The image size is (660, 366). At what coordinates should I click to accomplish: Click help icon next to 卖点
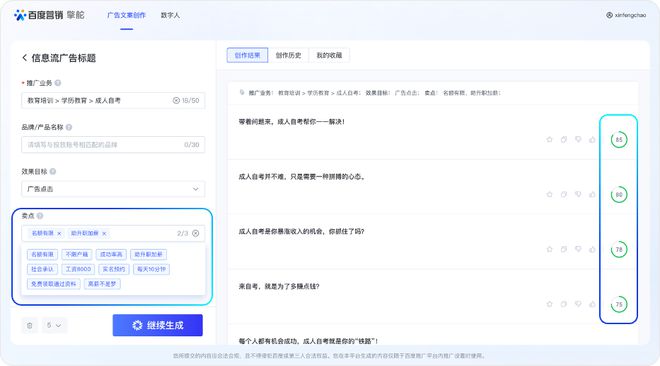pos(40,216)
